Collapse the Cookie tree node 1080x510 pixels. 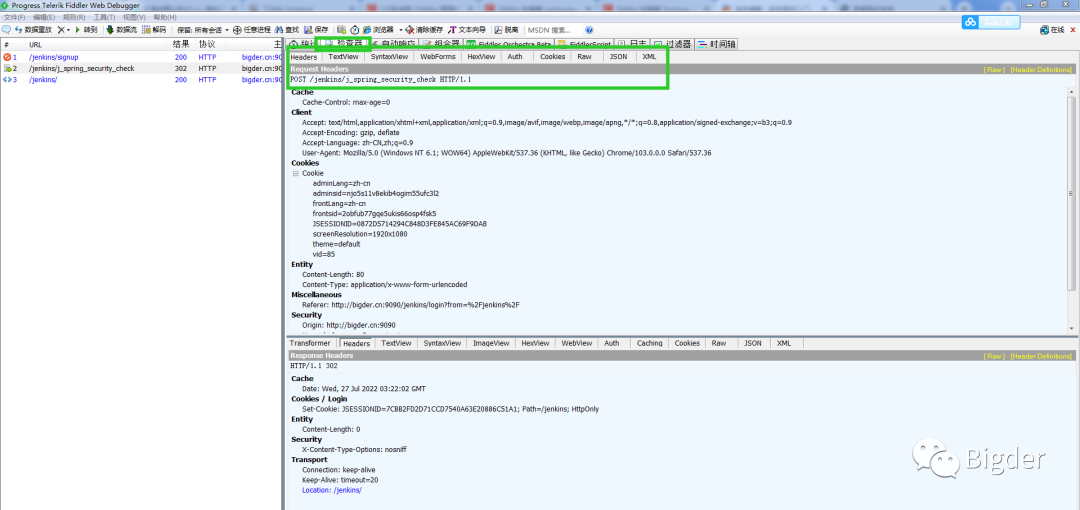point(295,174)
